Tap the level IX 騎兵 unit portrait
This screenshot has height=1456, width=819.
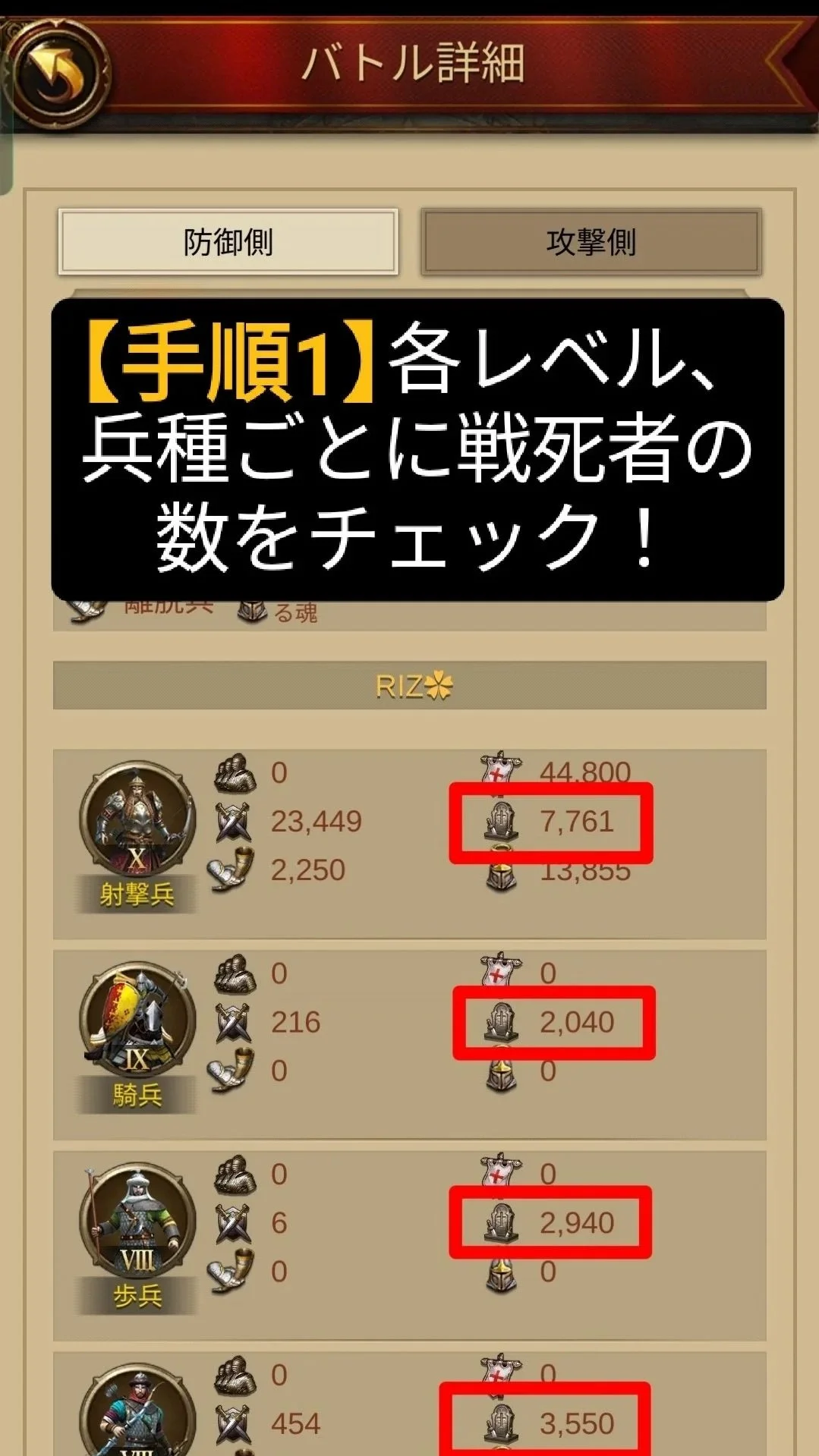tap(137, 1020)
